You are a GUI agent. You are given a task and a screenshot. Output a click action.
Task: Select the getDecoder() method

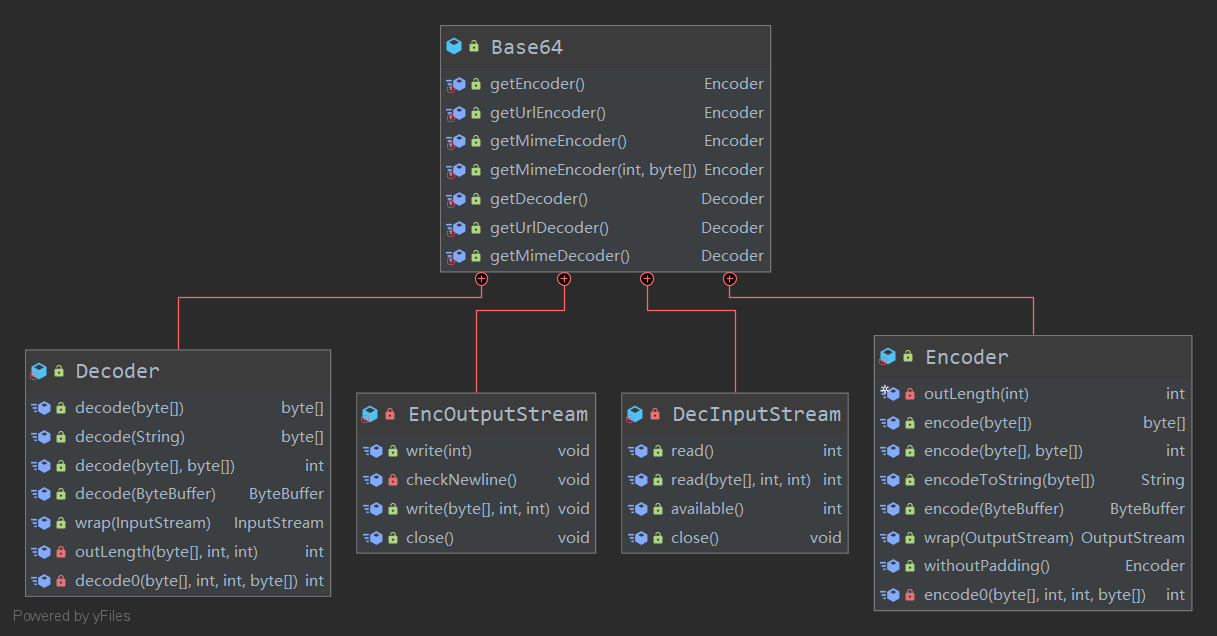click(539, 199)
